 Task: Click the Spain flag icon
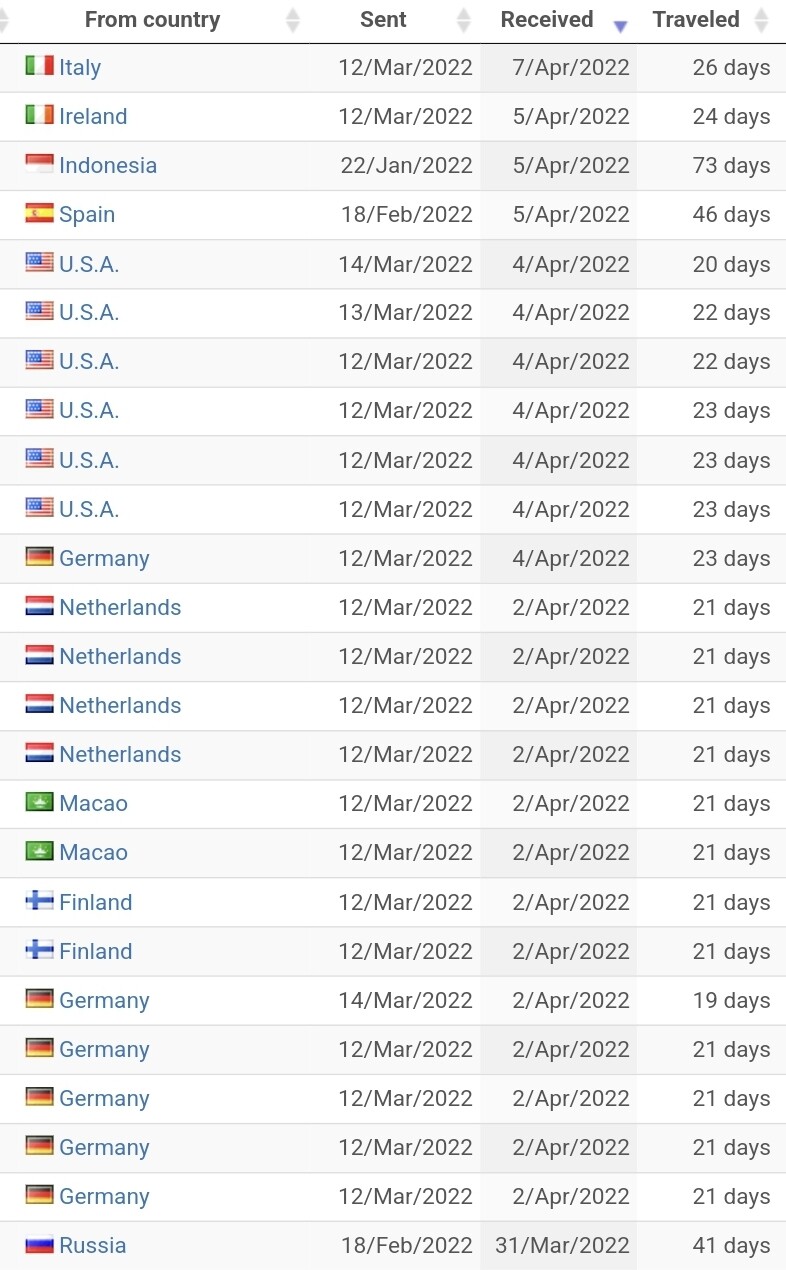39,213
